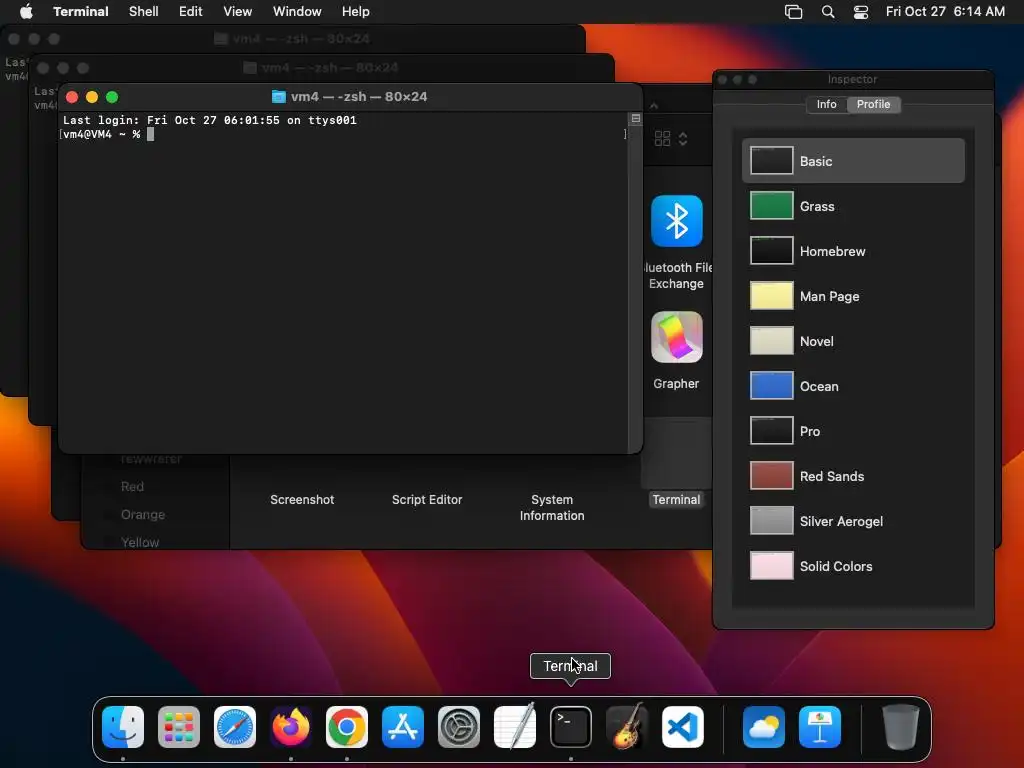Switch to the Info tab in Inspector

point(827,104)
